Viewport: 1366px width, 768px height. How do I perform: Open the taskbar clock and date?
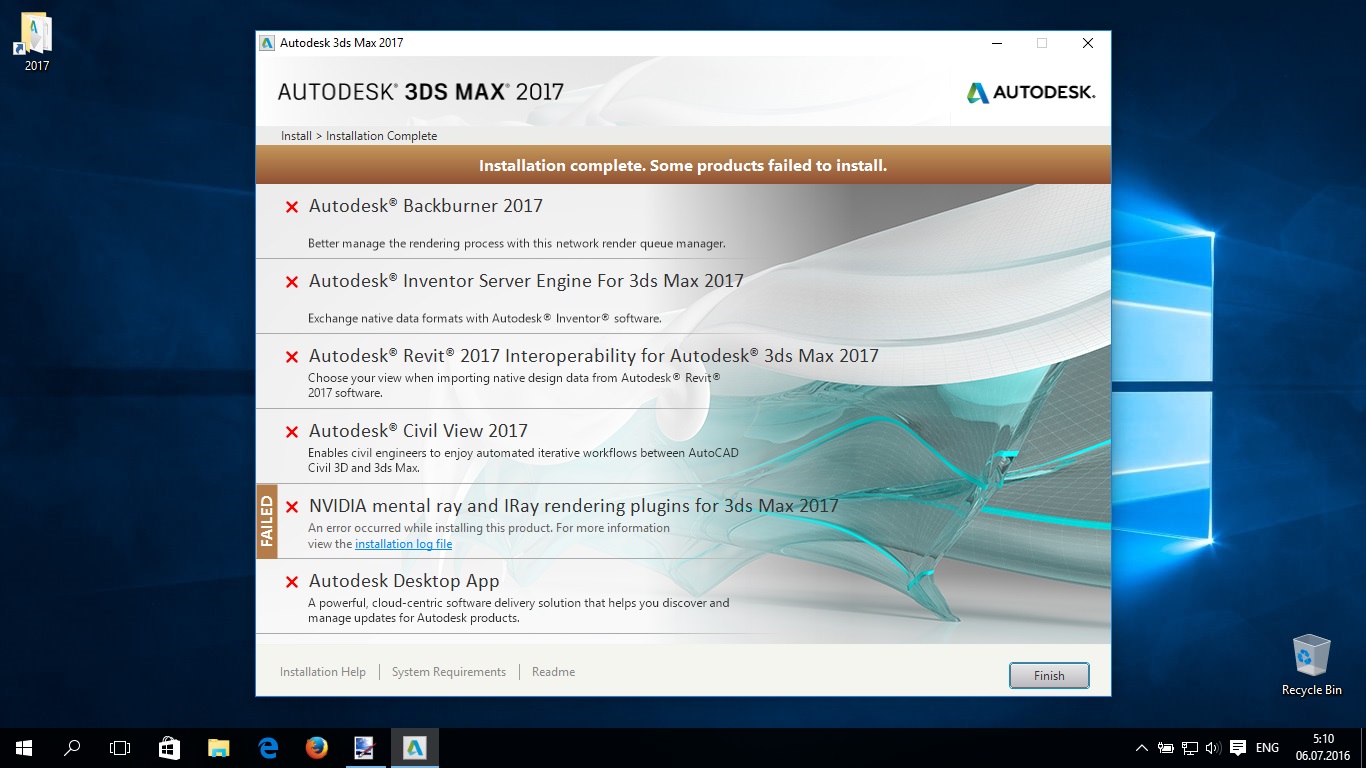click(x=1322, y=747)
